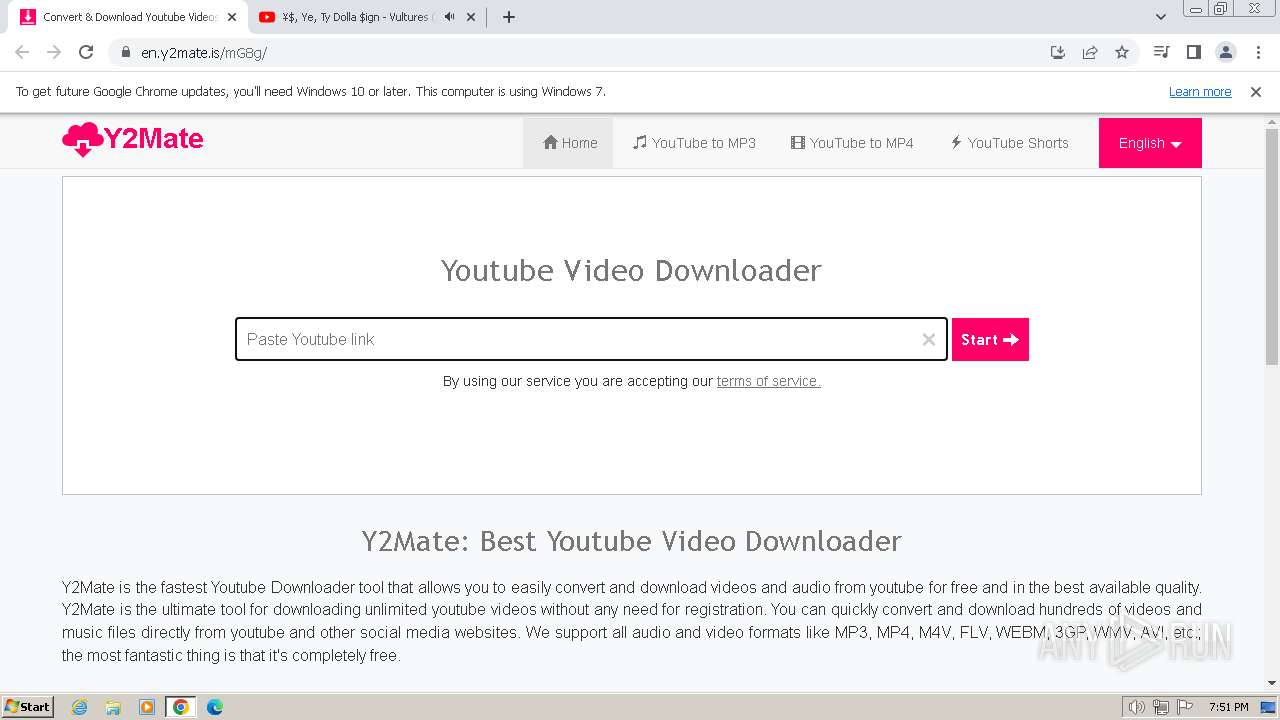
Task: Open the Chrome three-dot menu
Action: pos(1258,52)
